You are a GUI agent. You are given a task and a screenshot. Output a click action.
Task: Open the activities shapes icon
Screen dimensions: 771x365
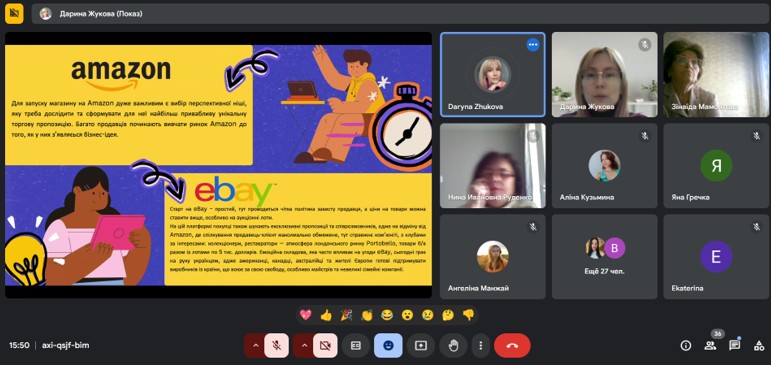pos(758,345)
